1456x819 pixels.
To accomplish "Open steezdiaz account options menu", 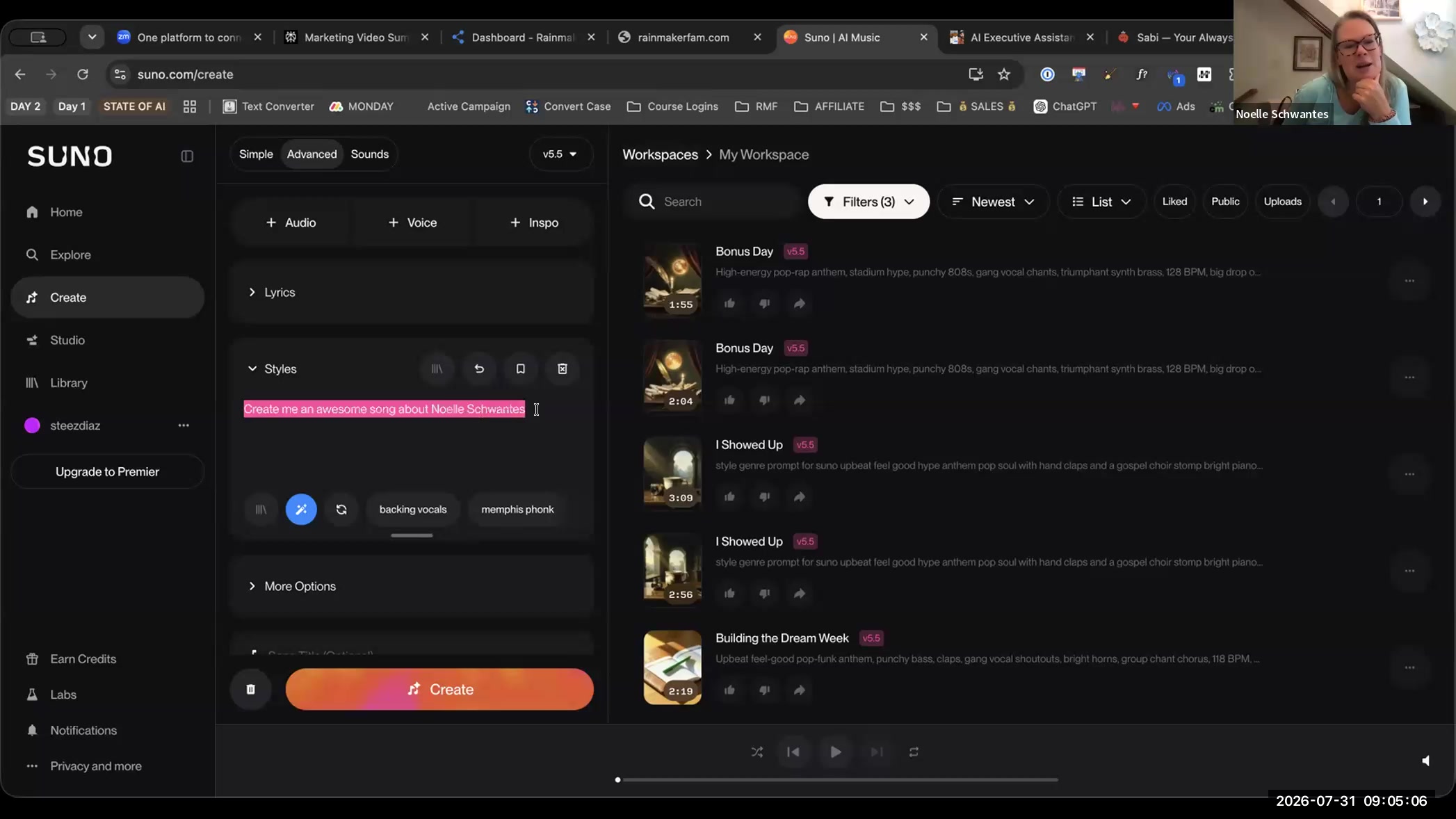I will pos(184,425).
